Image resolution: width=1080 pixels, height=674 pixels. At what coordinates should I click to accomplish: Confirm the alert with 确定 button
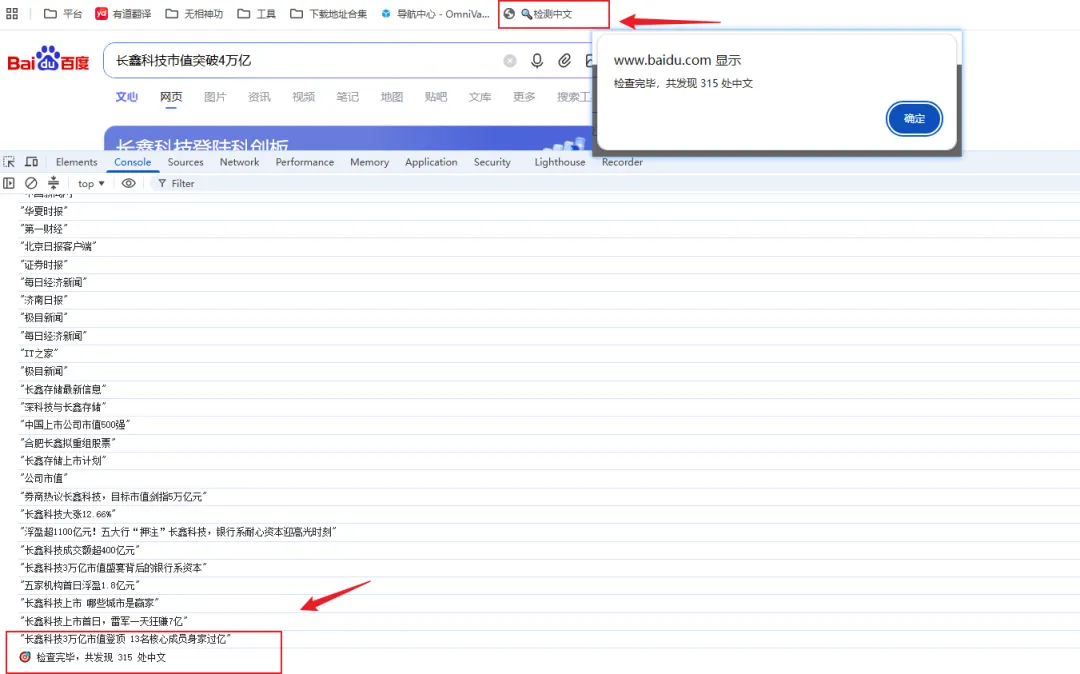(914, 118)
